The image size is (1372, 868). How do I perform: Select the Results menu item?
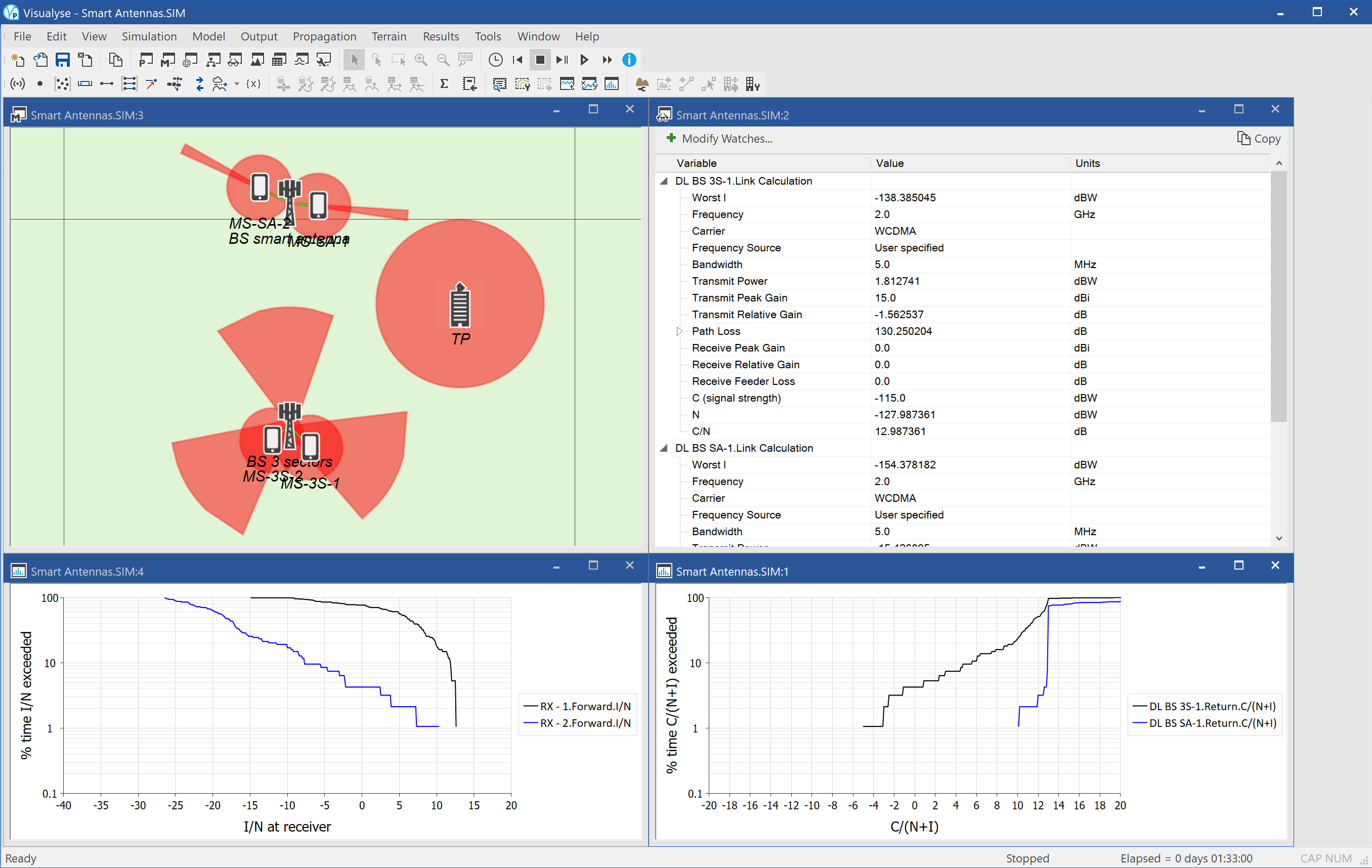pyautogui.click(x=440, y=36)
